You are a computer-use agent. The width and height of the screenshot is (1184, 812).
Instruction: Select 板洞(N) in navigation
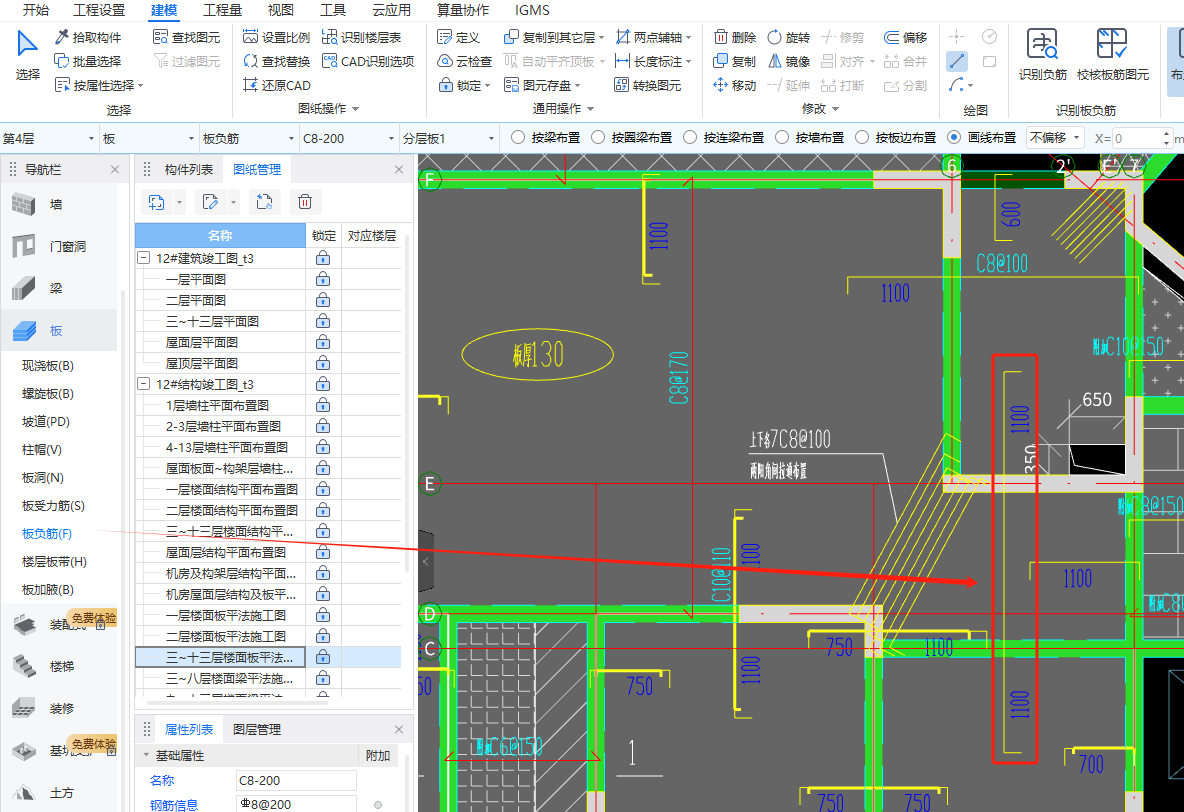click(x=43, y=477)
